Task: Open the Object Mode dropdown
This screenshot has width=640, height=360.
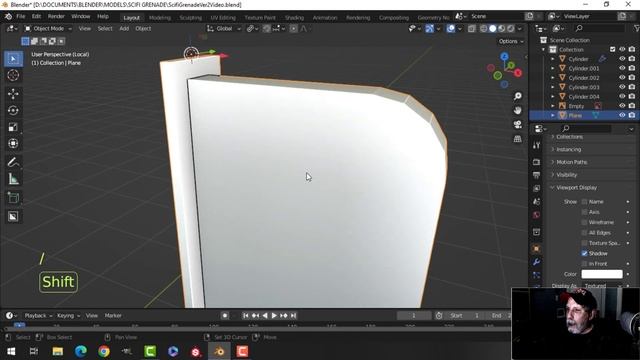Action: [48, 29]
